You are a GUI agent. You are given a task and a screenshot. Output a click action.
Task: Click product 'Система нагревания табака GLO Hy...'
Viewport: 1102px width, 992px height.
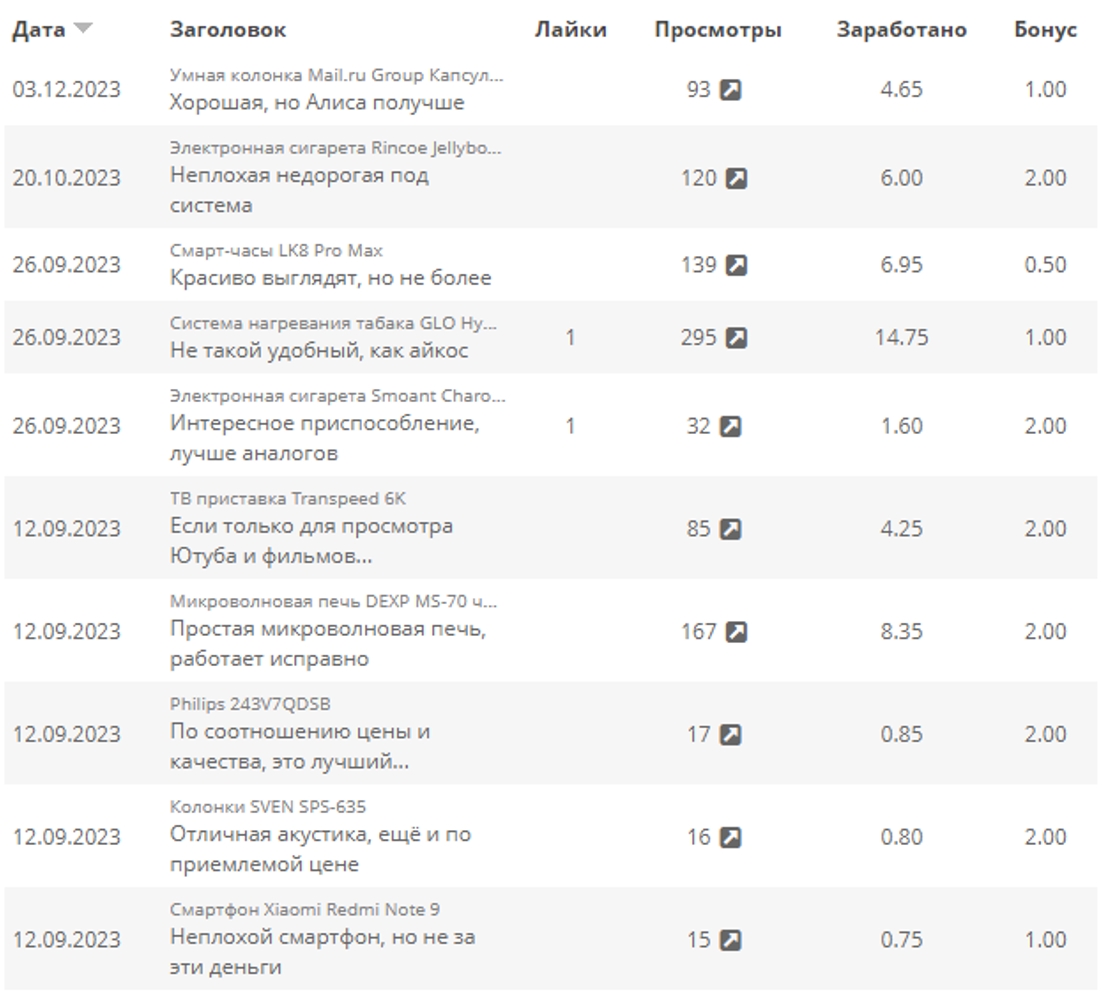333,323
